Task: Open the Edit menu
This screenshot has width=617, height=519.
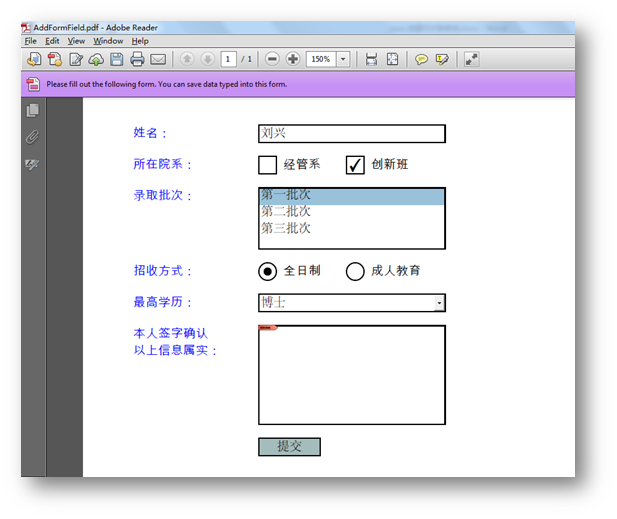Action: click(52, 41)
